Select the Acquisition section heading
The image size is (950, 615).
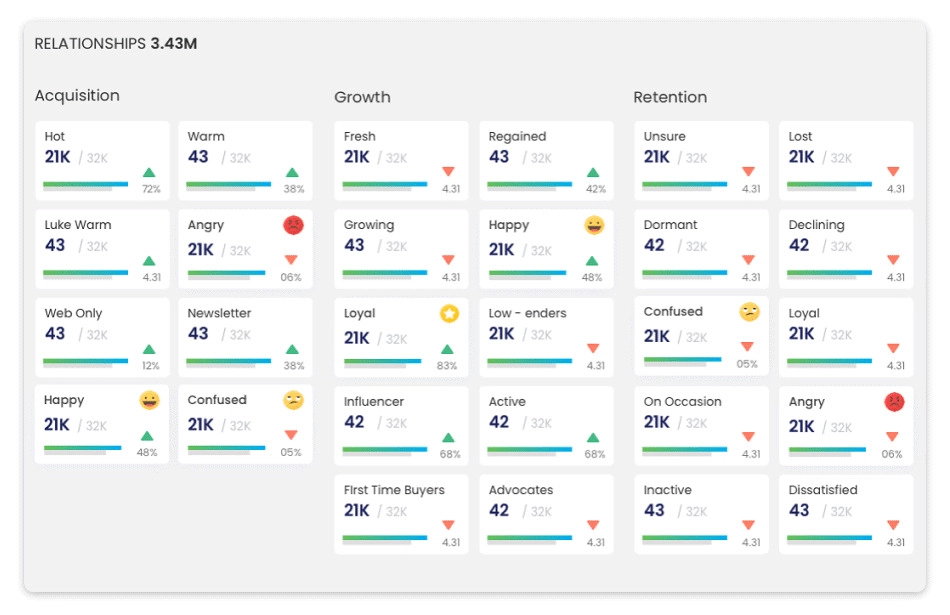coord(77,96)
